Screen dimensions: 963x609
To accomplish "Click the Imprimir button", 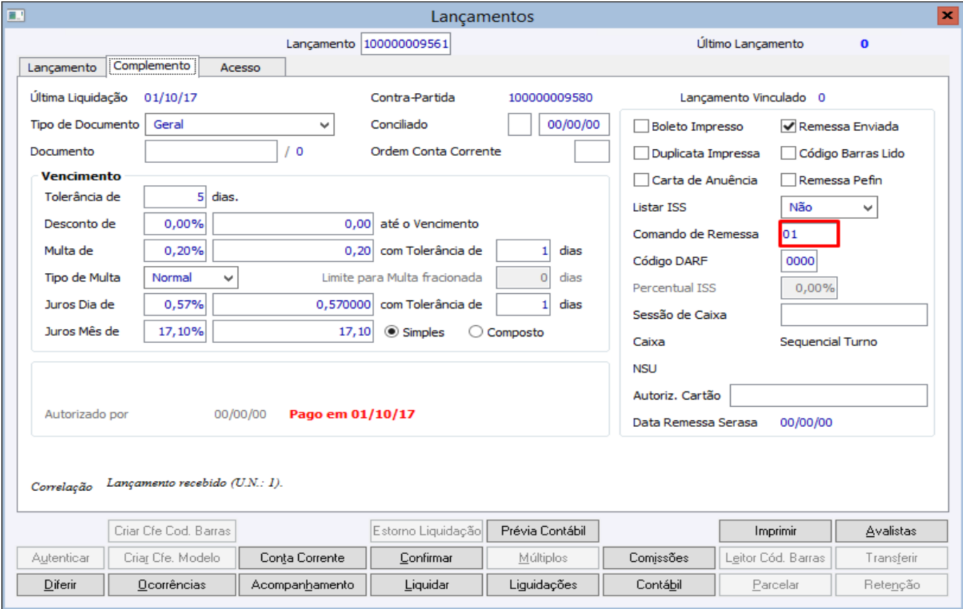I will pos(775,531).
